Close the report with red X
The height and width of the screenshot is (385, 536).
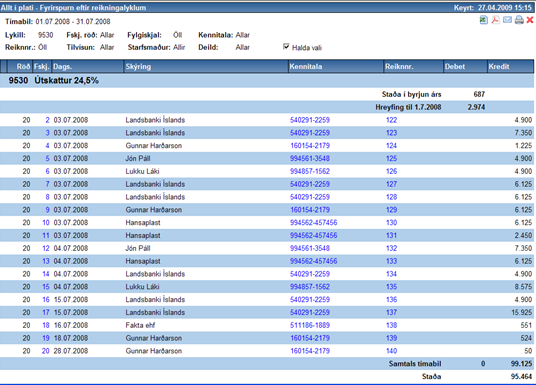(530, 20)
